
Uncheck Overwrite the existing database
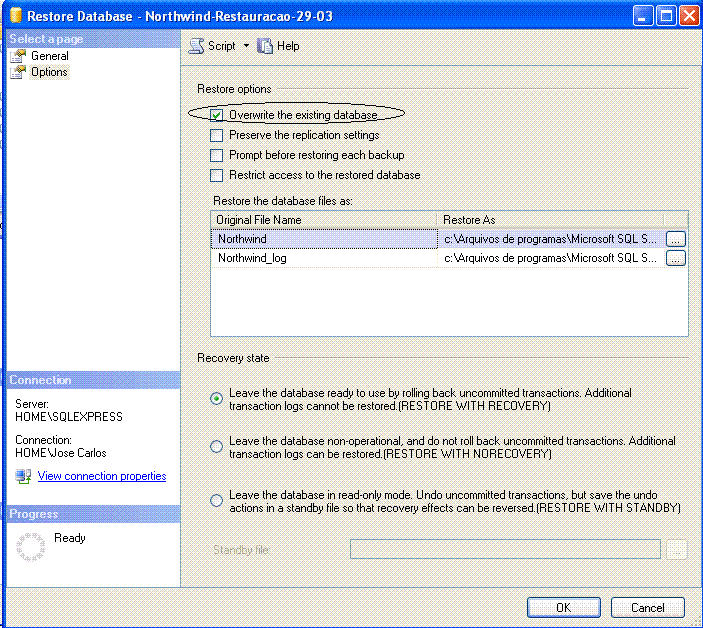(x=216, y=115)
